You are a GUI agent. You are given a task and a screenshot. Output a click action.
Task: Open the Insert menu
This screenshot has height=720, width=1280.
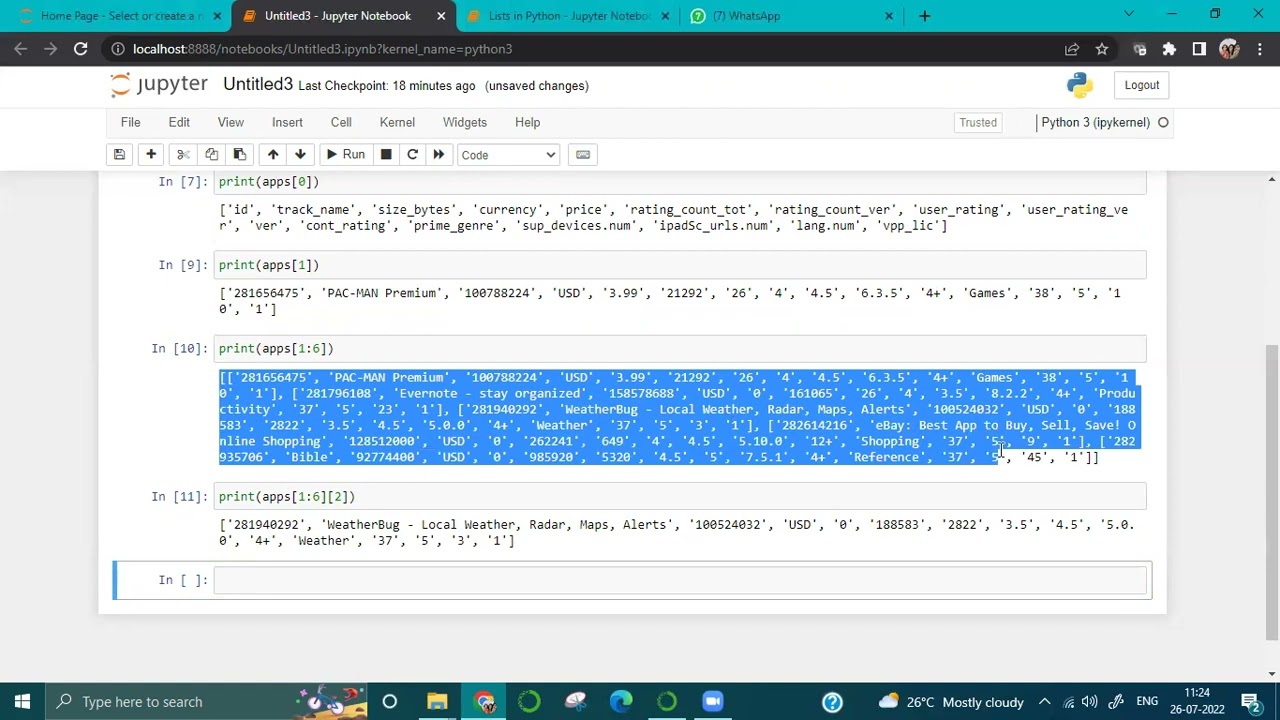287,122
